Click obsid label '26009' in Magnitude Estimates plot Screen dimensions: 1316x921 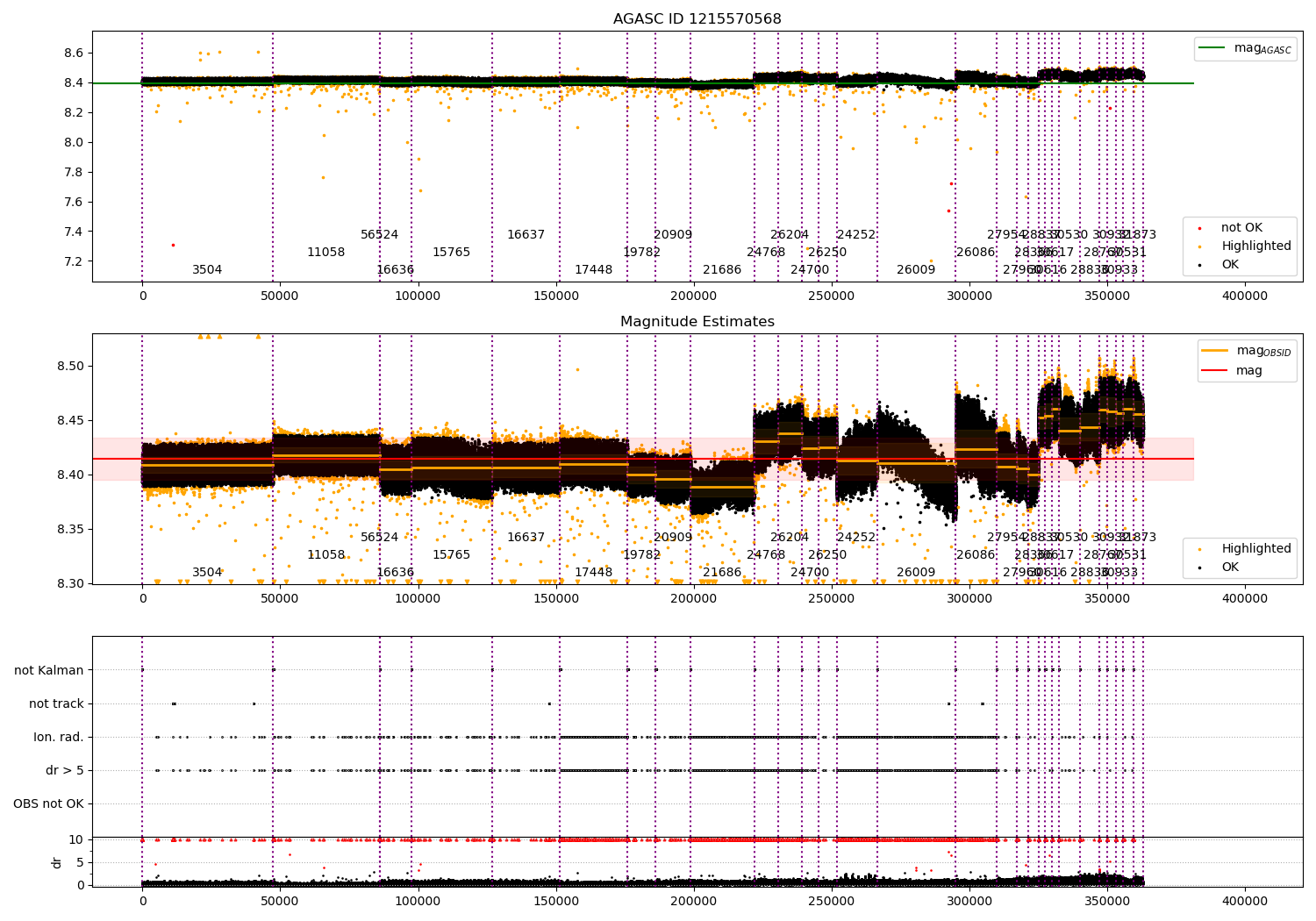(x=916, y=573)
